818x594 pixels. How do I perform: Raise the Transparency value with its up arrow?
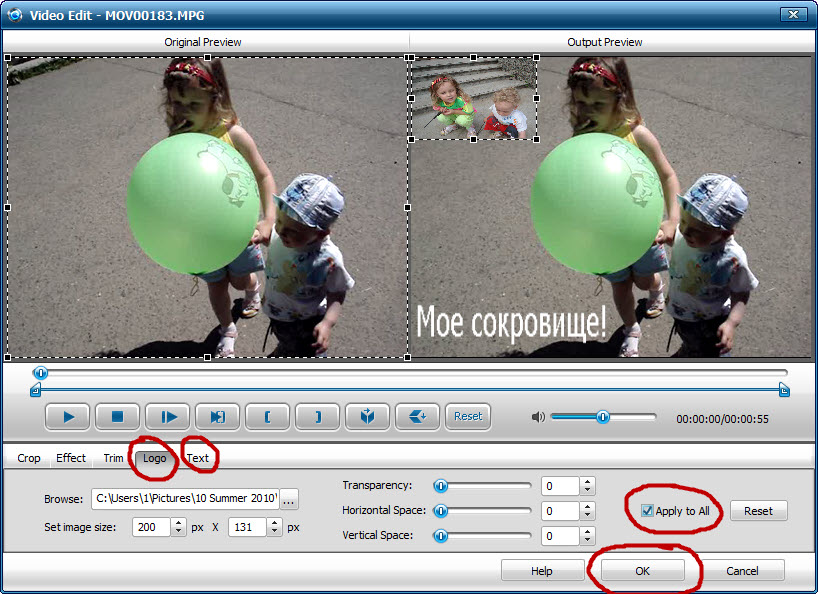click(589, 481)
